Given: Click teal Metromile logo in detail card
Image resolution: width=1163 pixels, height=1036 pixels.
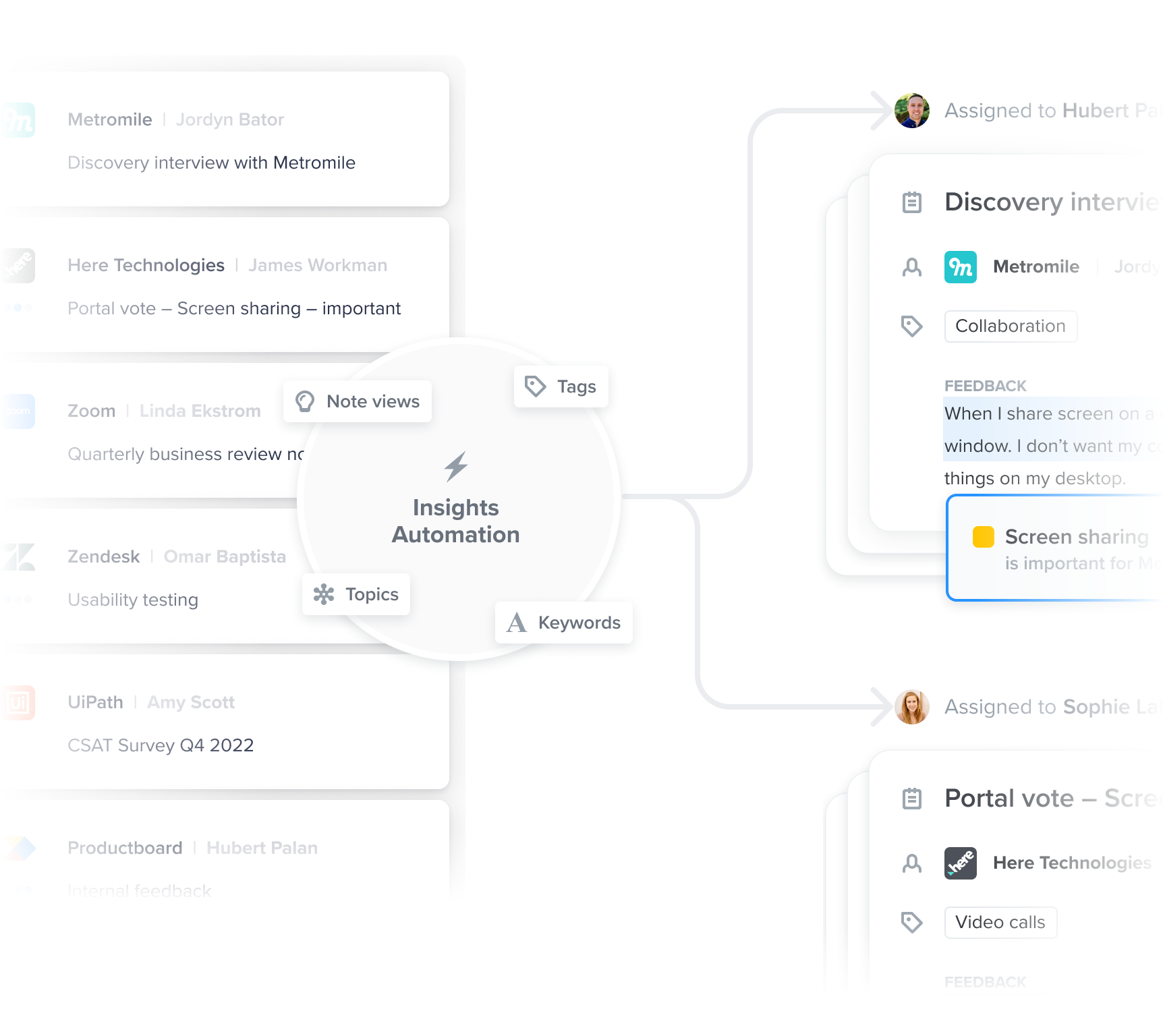Looking at the screenshot, I should 961,267.
